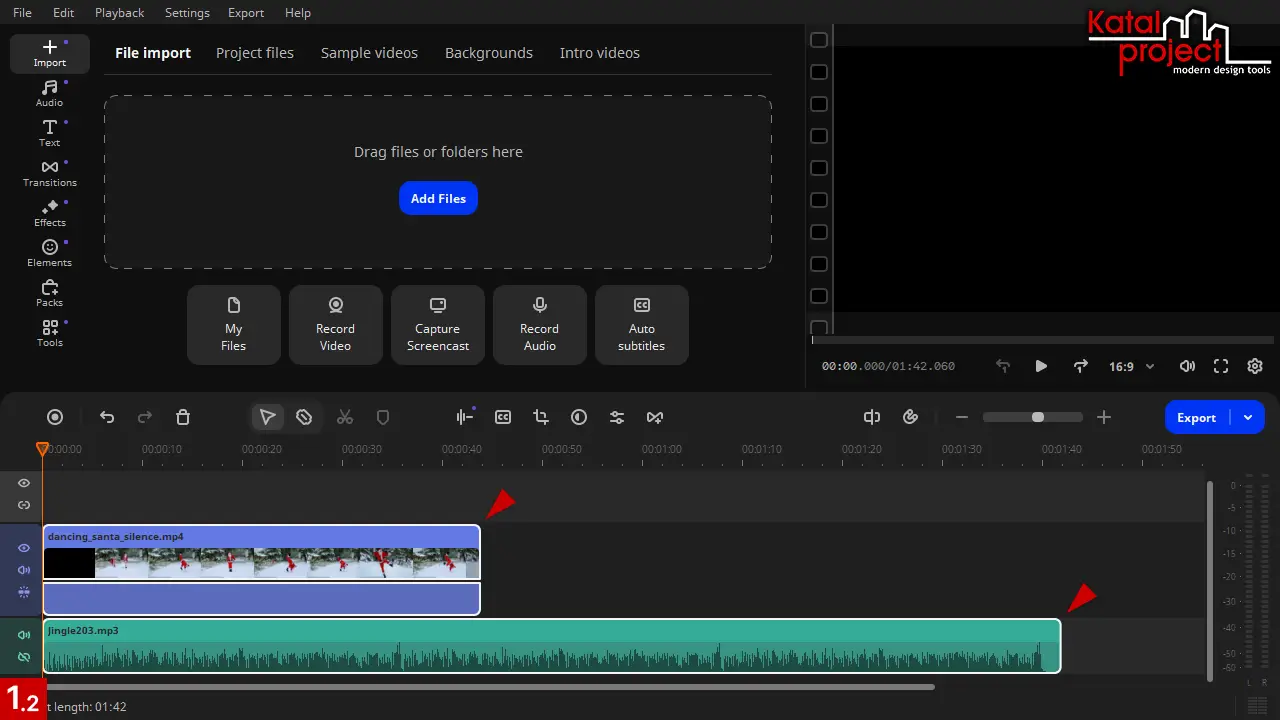Open the Playback menu
Image resolution: width=1280 pixels, height=720 pixels.
119,13
